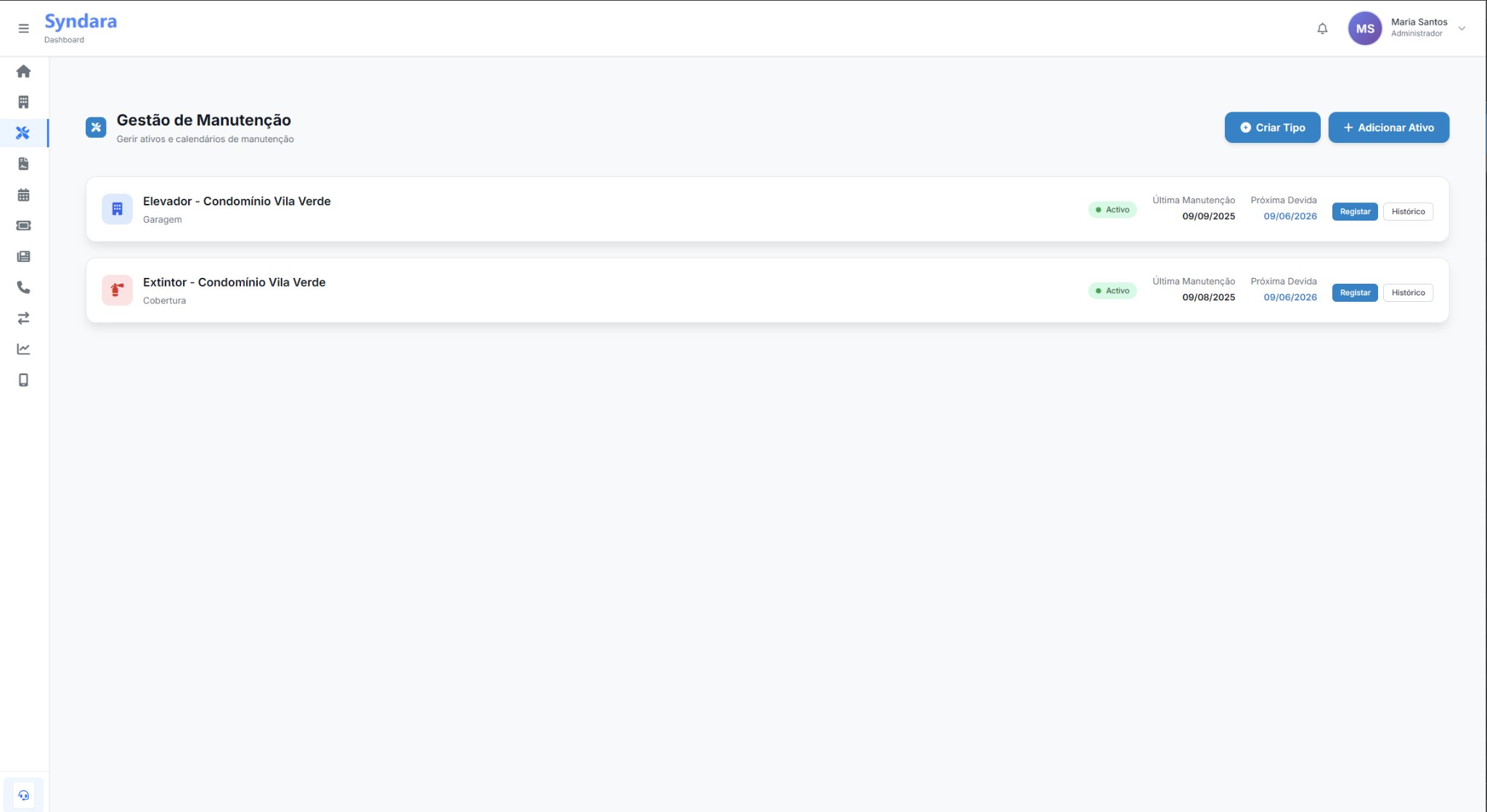Screen dimensions: 1487x812
Task: Click the Syndara logo
Action: click(81, 21)
